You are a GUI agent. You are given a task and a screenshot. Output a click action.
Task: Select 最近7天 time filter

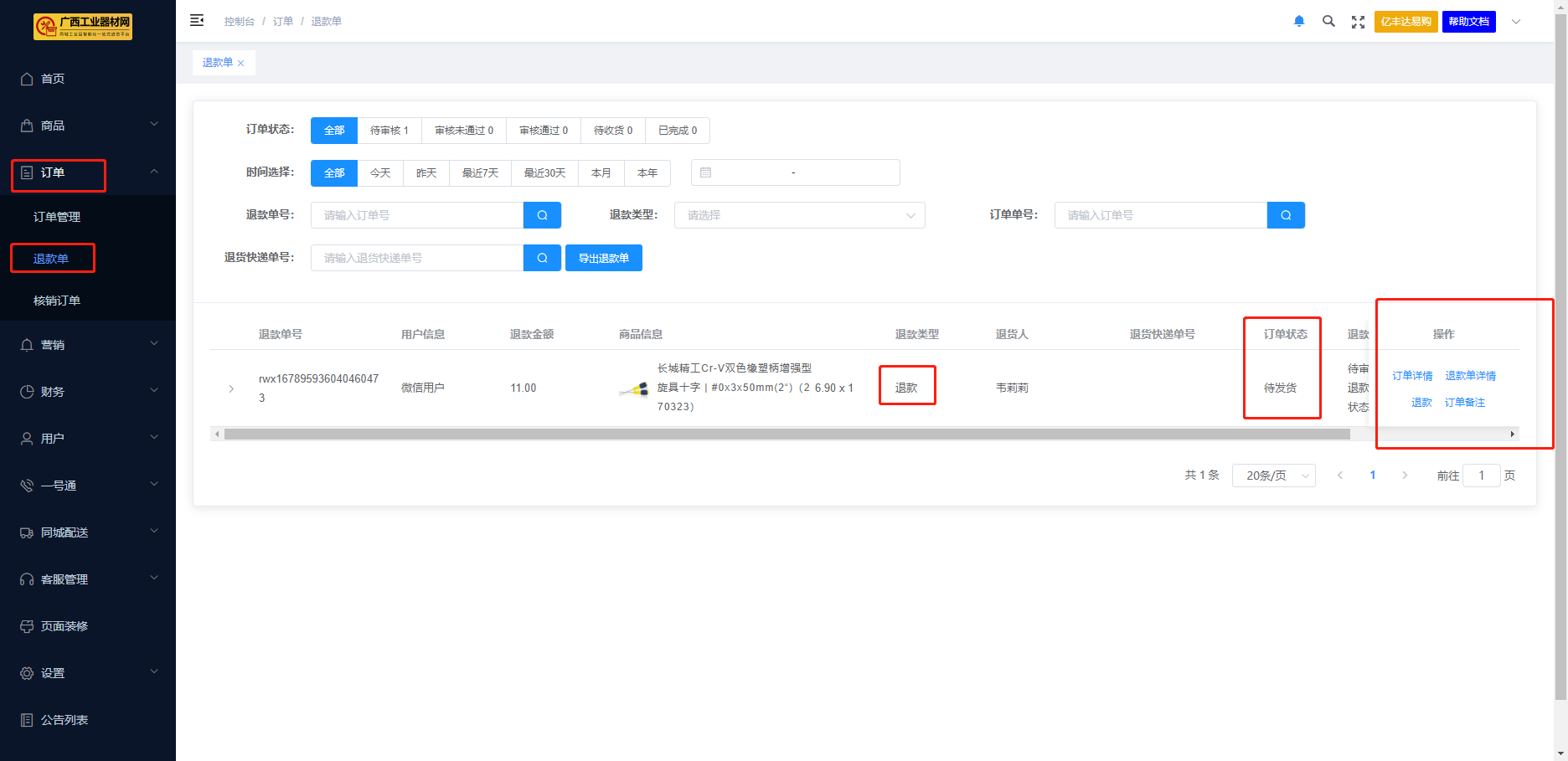click(480, 173)
